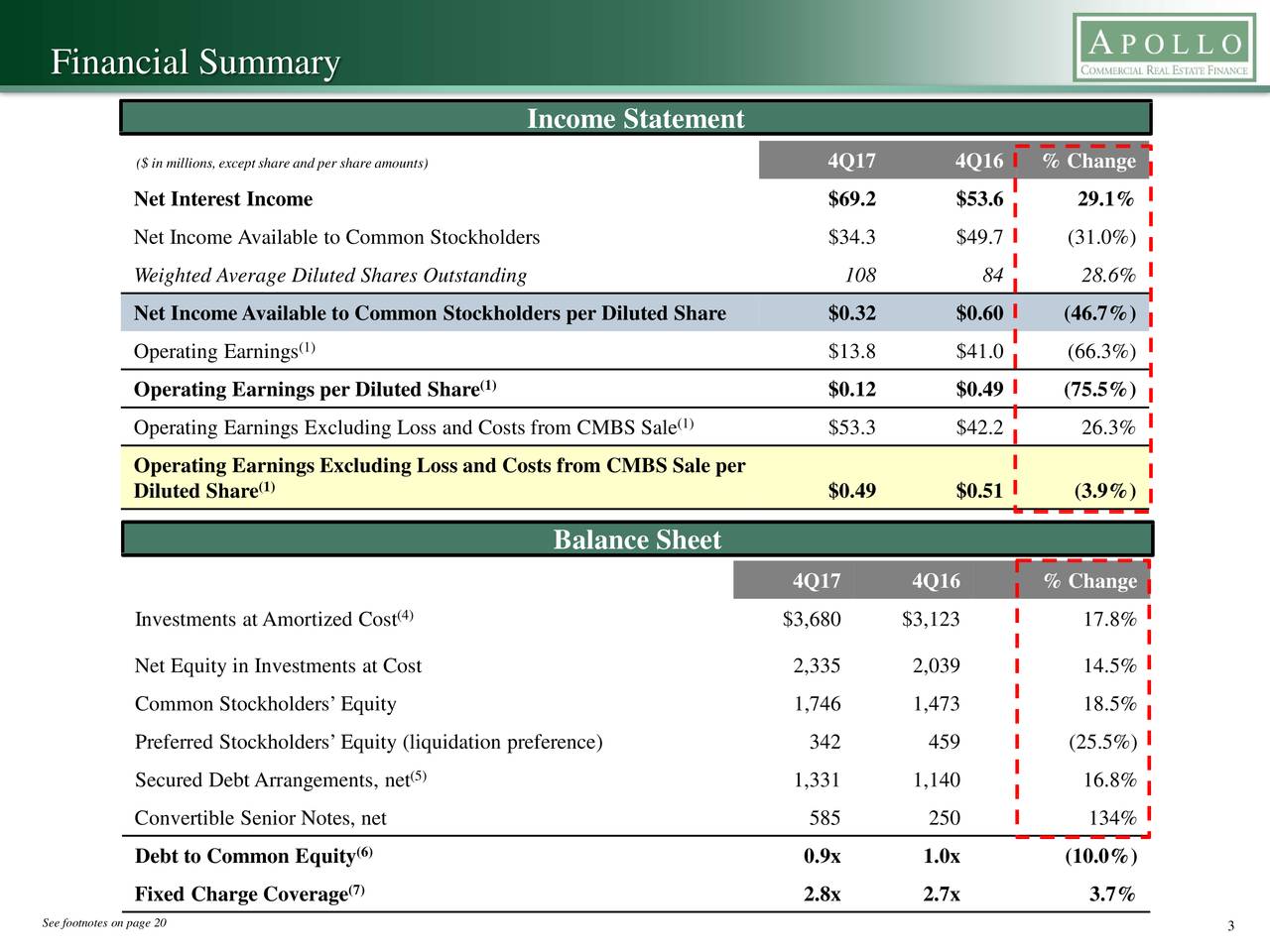Click Net Income Available to Common Stockholders label
The width and height of the screenshot is (1270, 952).
point(337,237)
